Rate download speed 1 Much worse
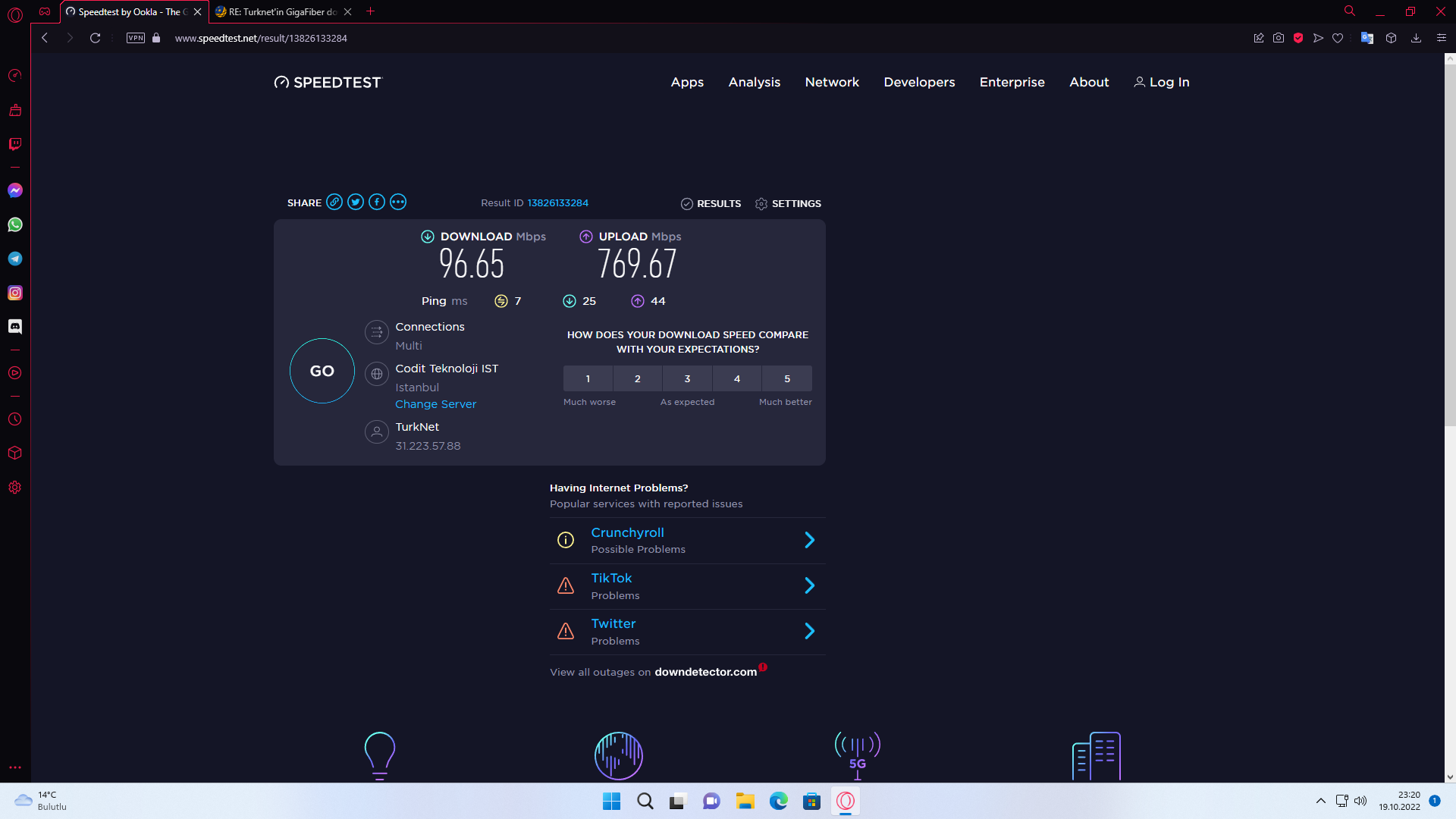The image size is (1456, 819). (588, 378)
